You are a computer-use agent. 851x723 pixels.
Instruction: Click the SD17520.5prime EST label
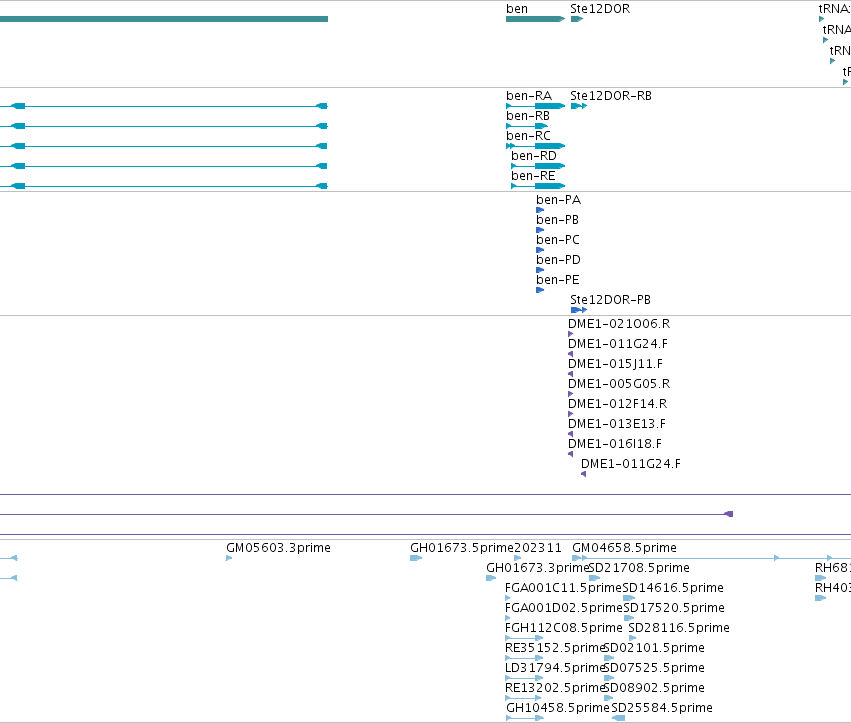coord(674,608)
